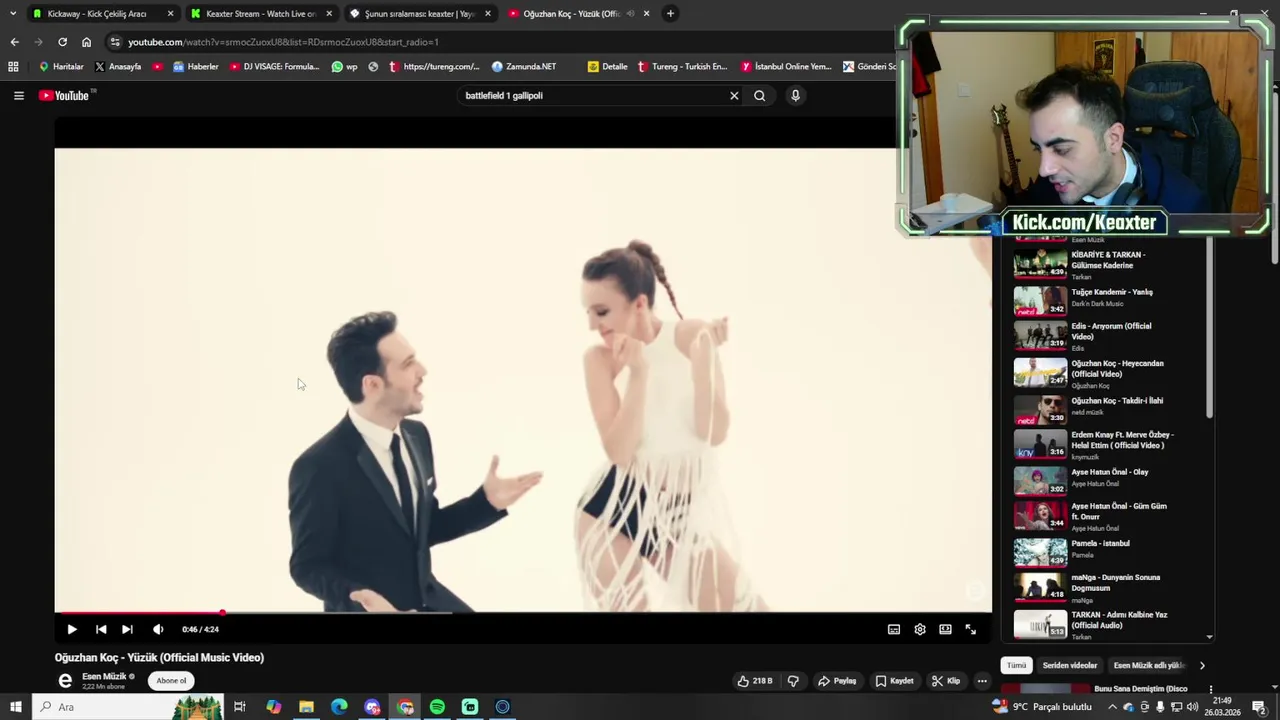This screenshot has height=720, width=1280.
Task: Select the Tümü filter chip
Action: coord(1016,665)
